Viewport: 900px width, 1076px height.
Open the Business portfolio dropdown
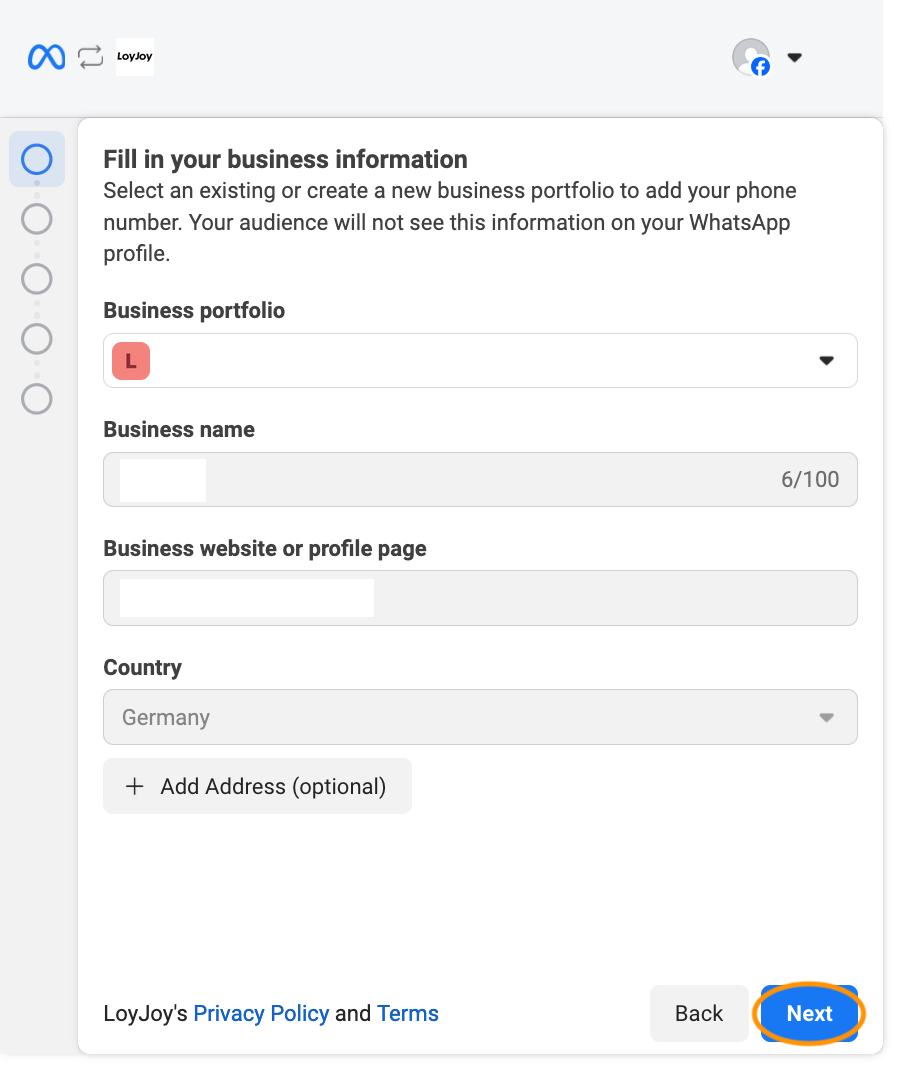pyautogui.click(x=827, y=360)
